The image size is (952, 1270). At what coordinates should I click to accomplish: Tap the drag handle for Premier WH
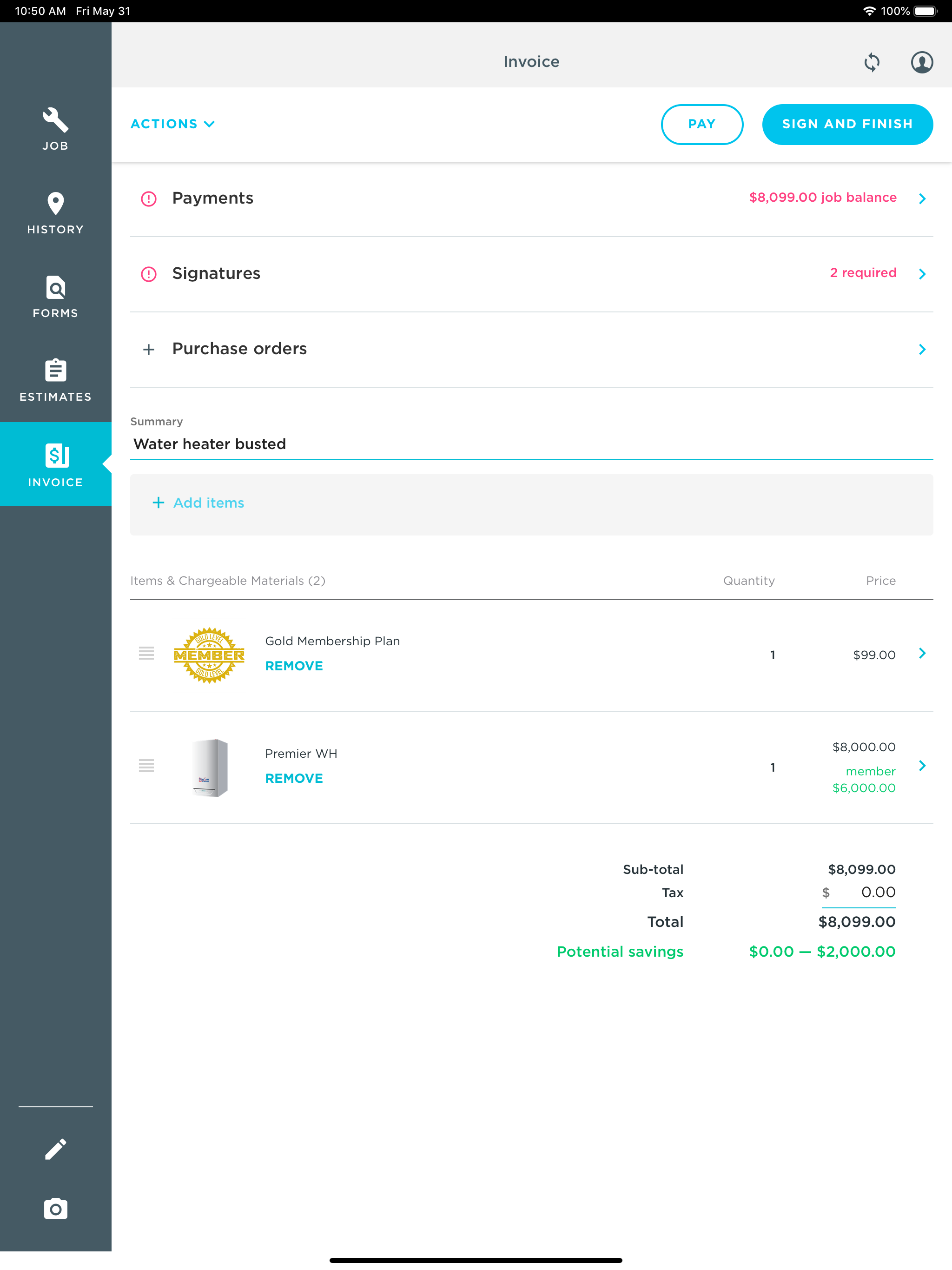pos(146,765)
